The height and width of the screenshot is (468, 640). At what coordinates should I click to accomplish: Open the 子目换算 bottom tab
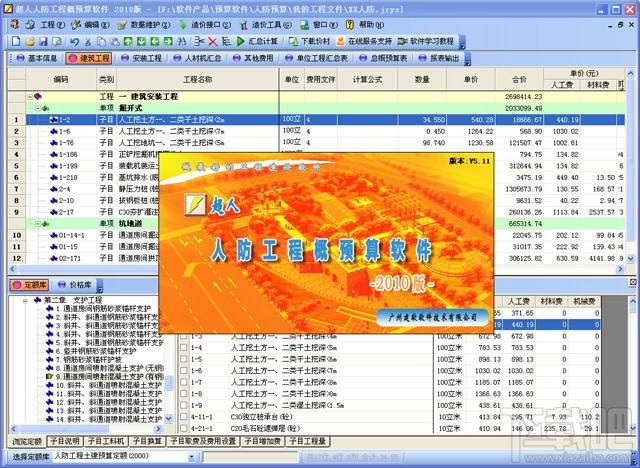coord(148,441)
